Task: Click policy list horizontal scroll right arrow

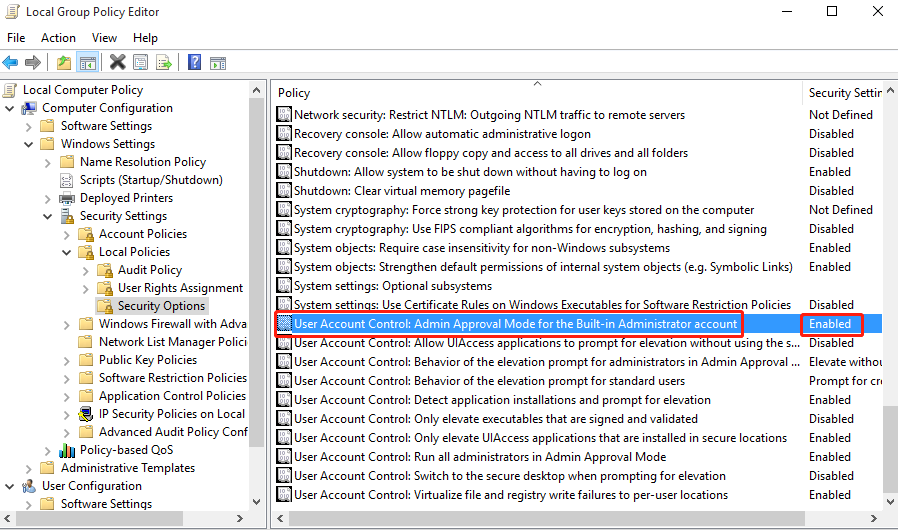Action: click(873, 519)
